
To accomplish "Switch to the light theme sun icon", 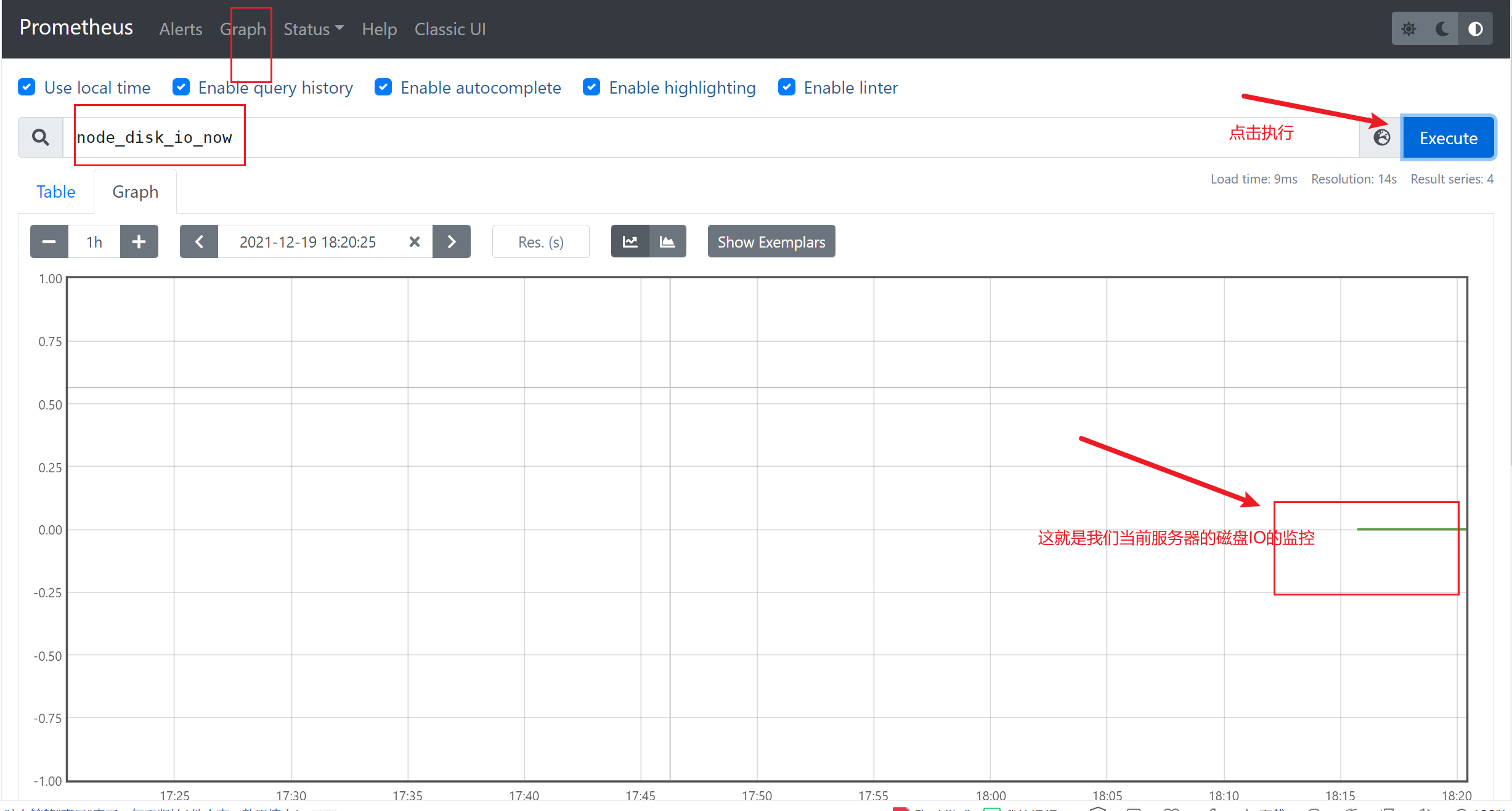I will pyautogui.click(x=1408, y=29).
